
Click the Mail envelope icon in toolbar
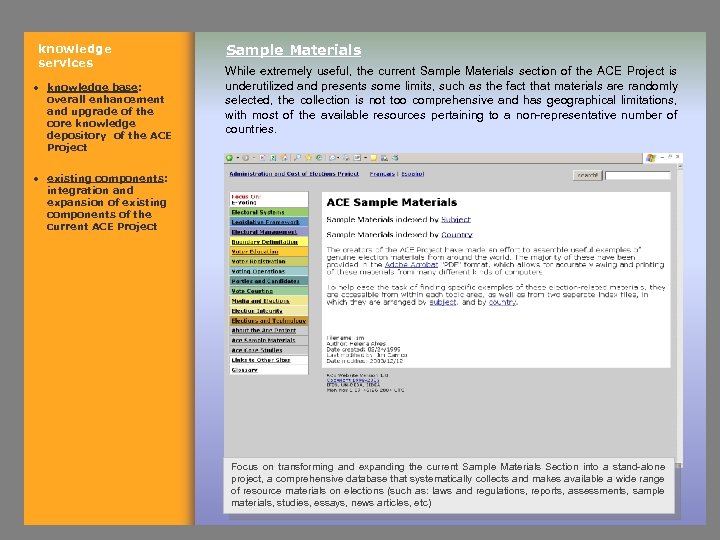click(x=332, y=158)
